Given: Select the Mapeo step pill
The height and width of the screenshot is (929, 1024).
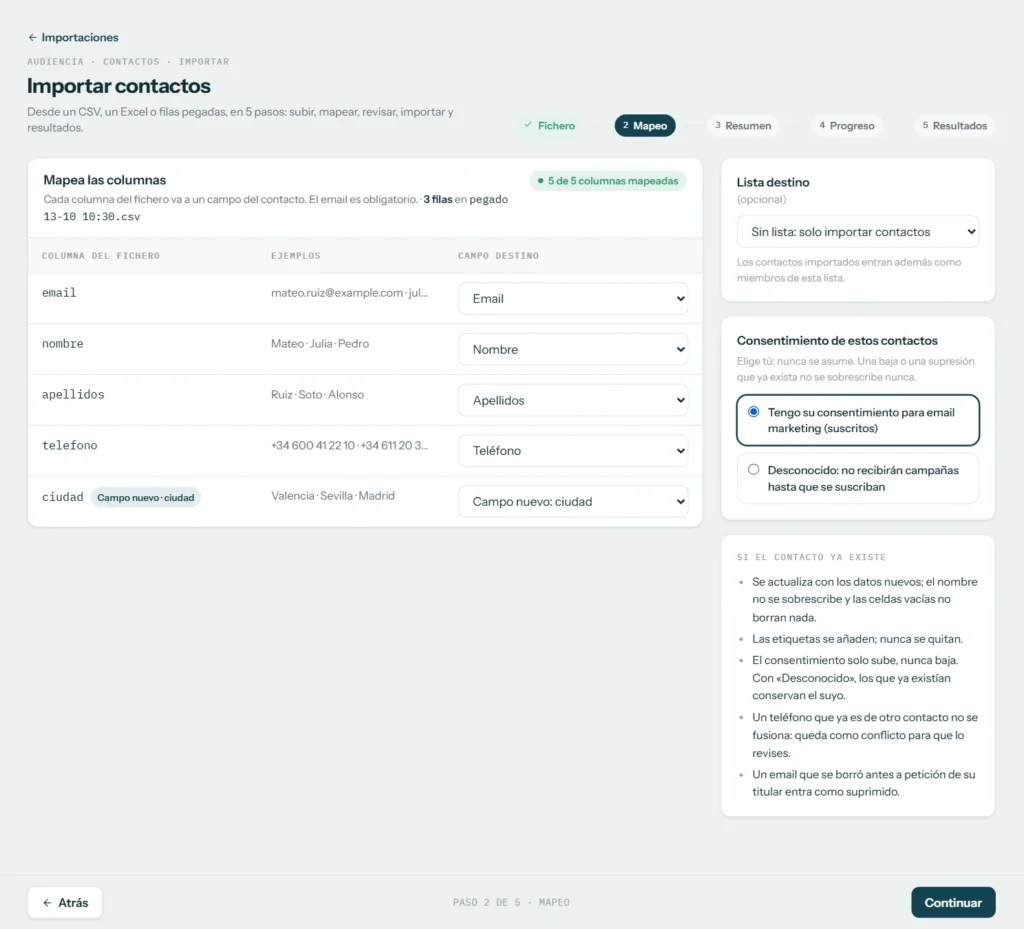Looking at the screenshot, I should (x=645, y=125).
